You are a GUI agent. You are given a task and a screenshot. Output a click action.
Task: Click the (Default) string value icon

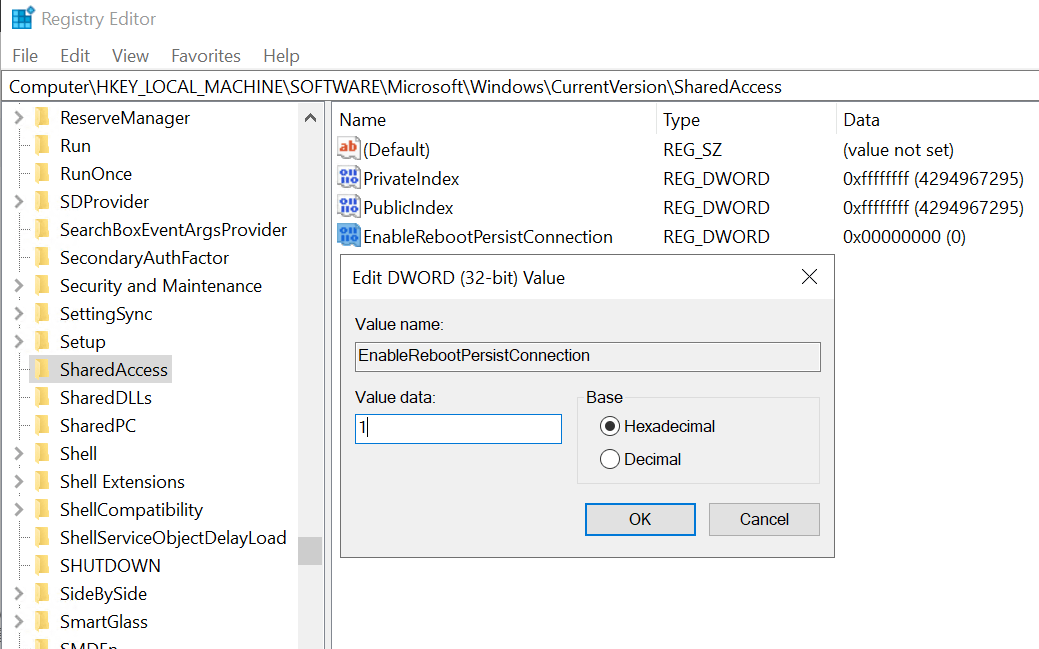[x=349, y=148]
